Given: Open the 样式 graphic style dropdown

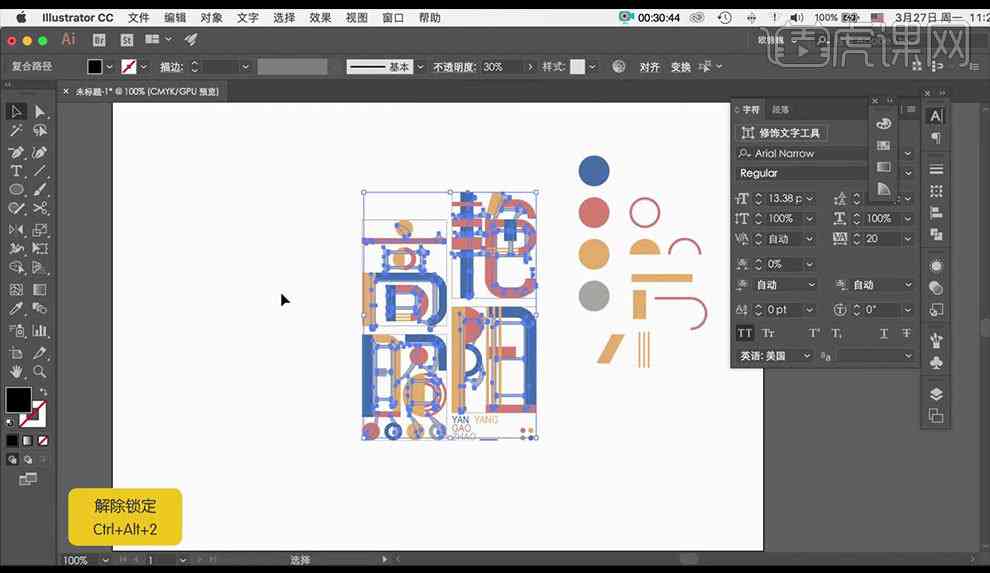Looking at the screenshot, I should (592, 66).
